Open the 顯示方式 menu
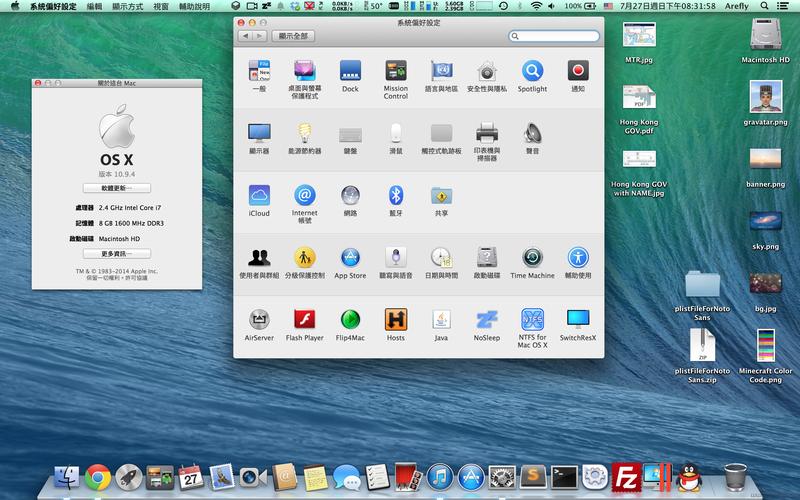 (x=128, y=6)
